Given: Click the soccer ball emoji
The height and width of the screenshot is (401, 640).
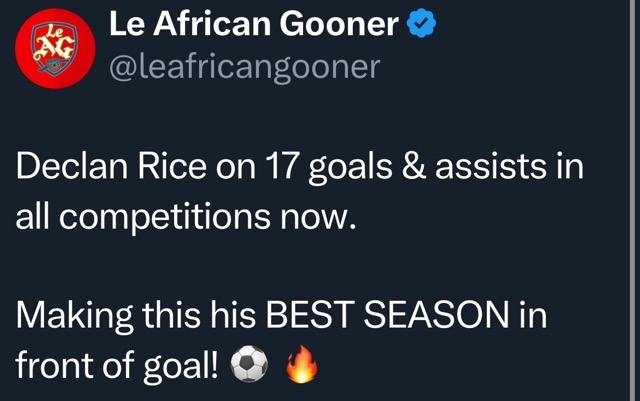Looking at the screenshot, I should point(249,367).
